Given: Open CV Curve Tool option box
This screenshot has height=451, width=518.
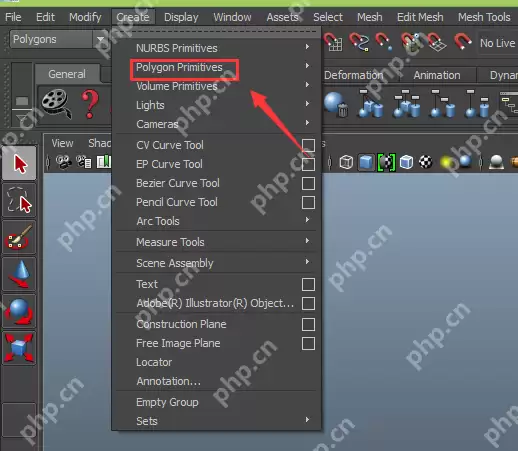Looking at the screenshot, I should [308, 145].
